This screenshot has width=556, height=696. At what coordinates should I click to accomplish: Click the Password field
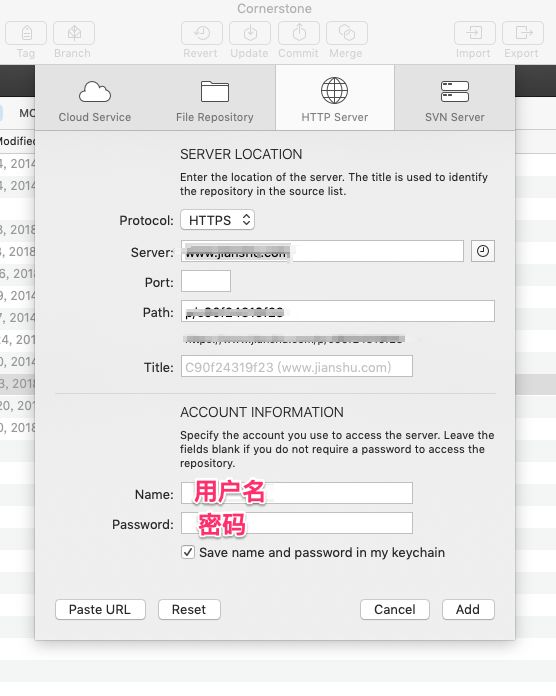[x=297, y=523]
